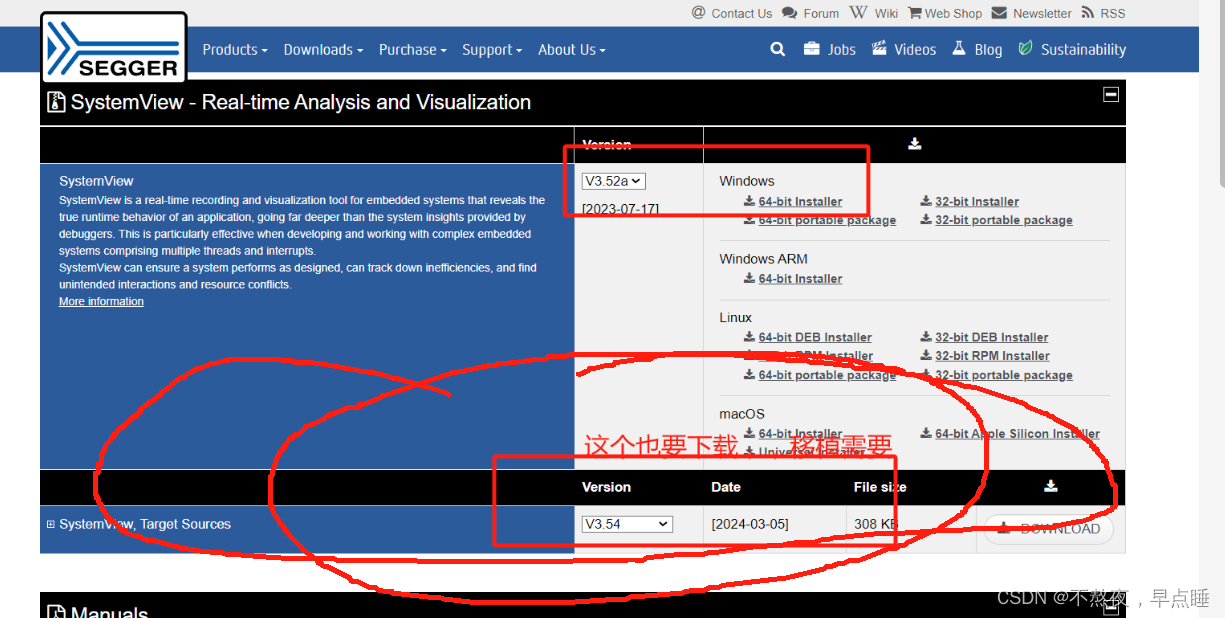Image resolution: width=1225 pixels, height=618 pixels.
Task: Go to Web Shop
Action: 945,13
